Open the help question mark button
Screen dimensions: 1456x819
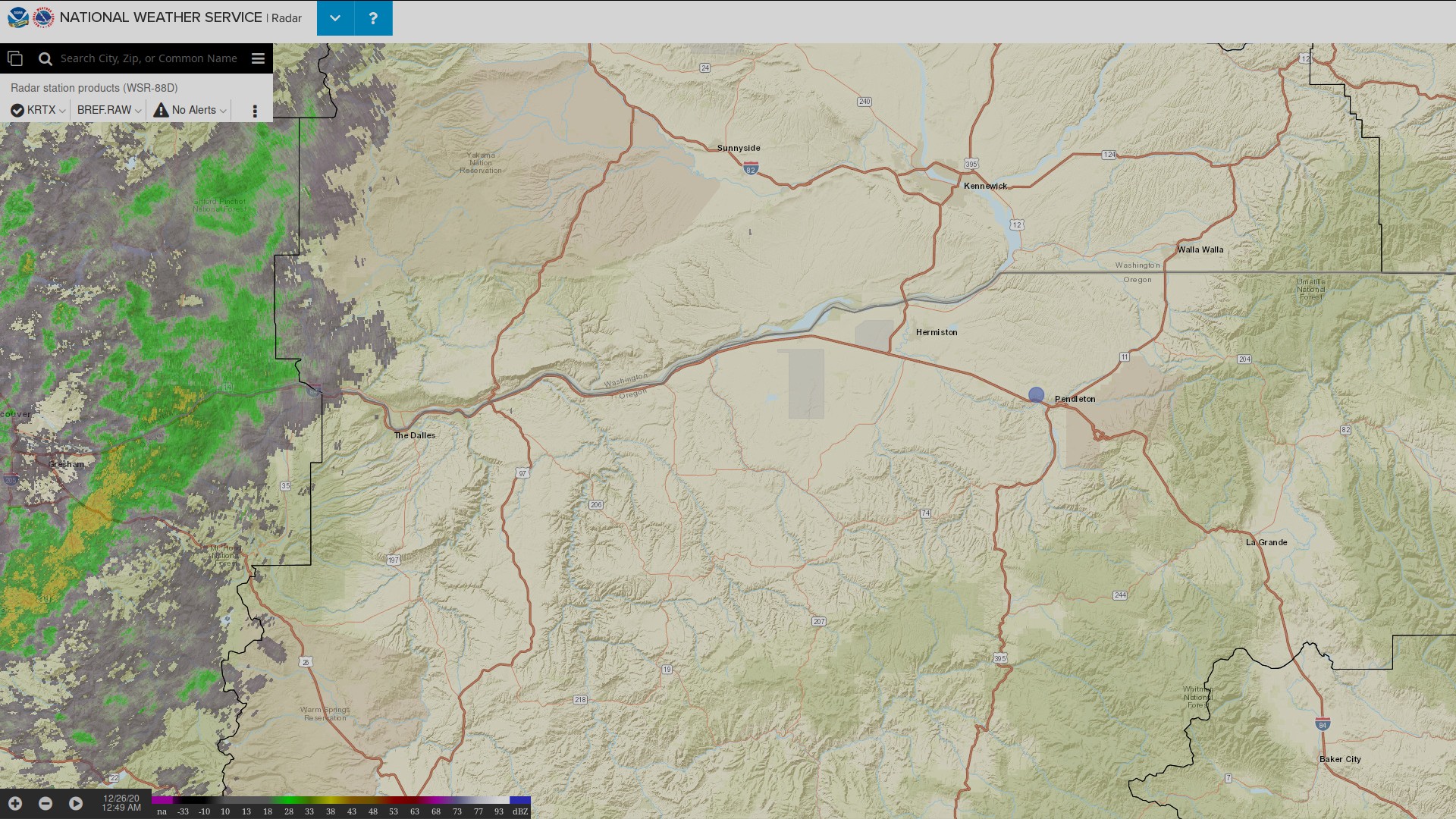point(373,17)
